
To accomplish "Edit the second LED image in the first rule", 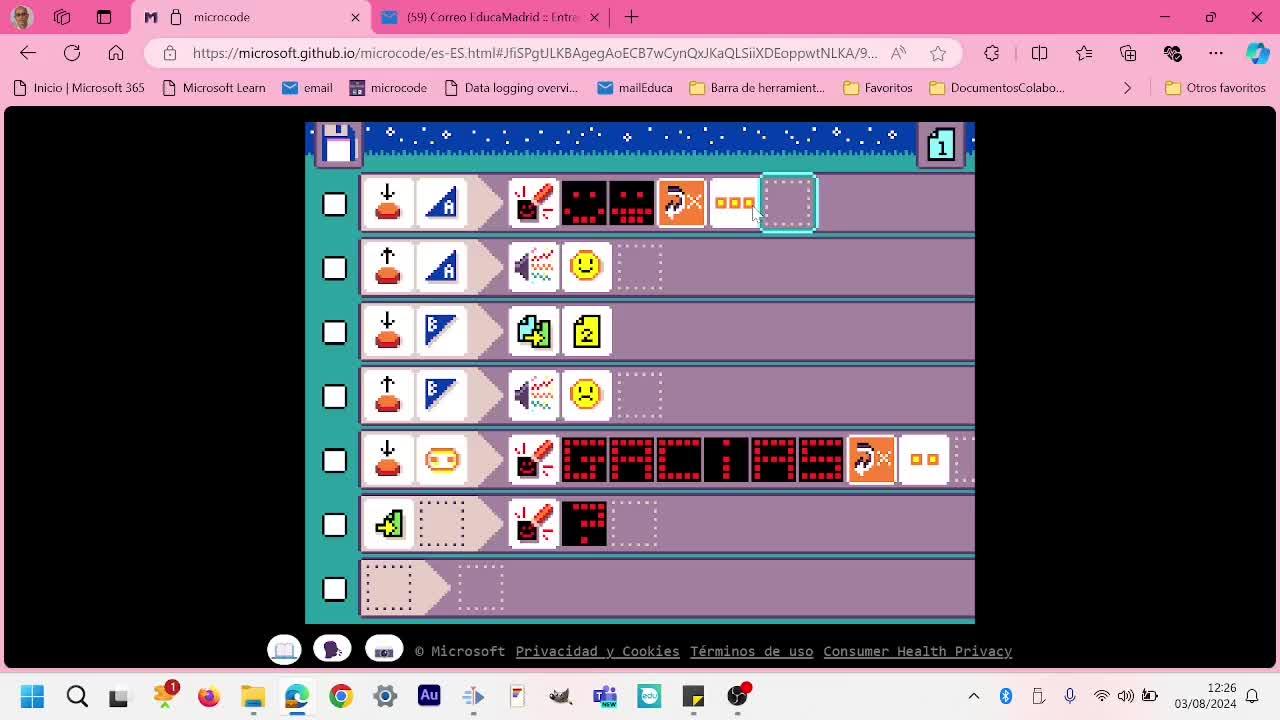I will point(632,204).
